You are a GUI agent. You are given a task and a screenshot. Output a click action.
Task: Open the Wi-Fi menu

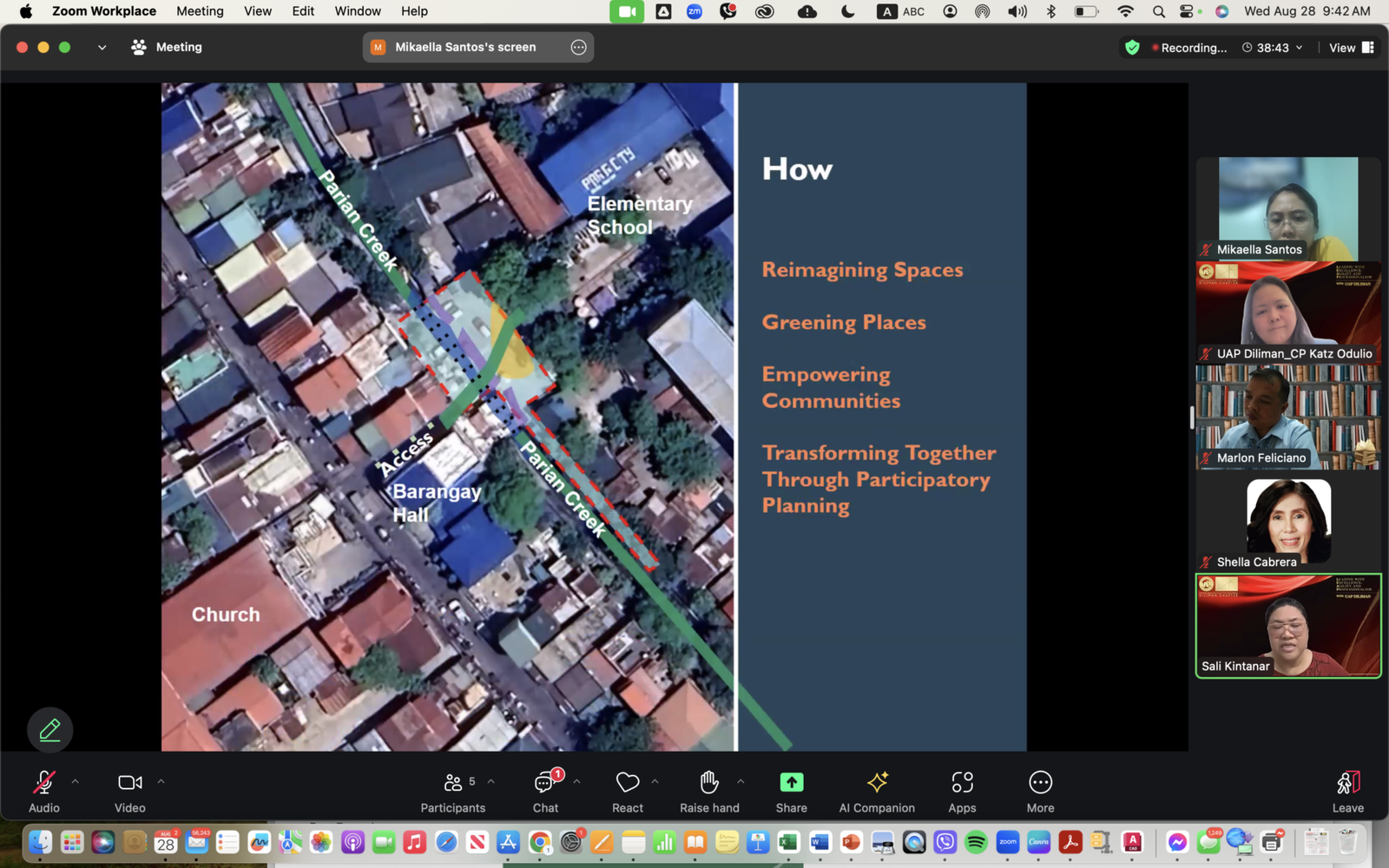coord(1125,11)
